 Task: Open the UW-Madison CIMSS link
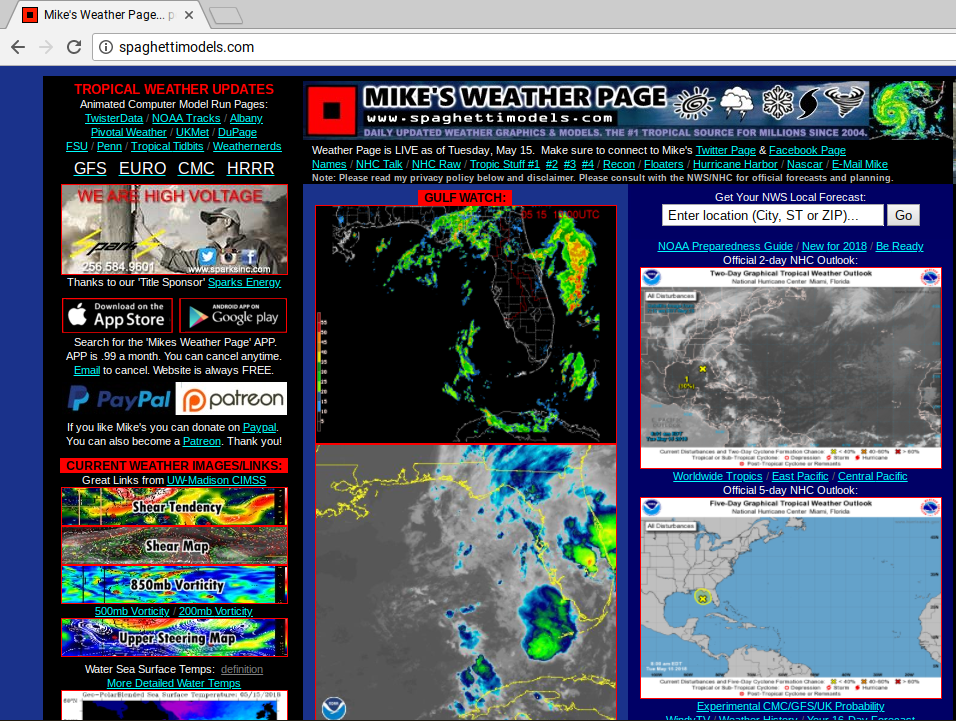click(x=216, y=480)
